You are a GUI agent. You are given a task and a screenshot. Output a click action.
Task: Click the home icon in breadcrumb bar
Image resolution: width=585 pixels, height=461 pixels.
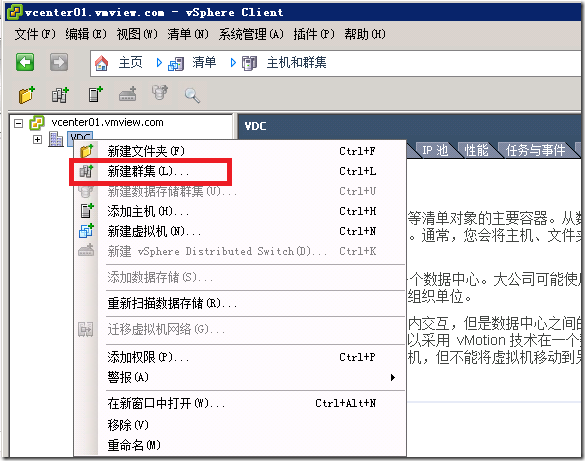click(101, 63)
